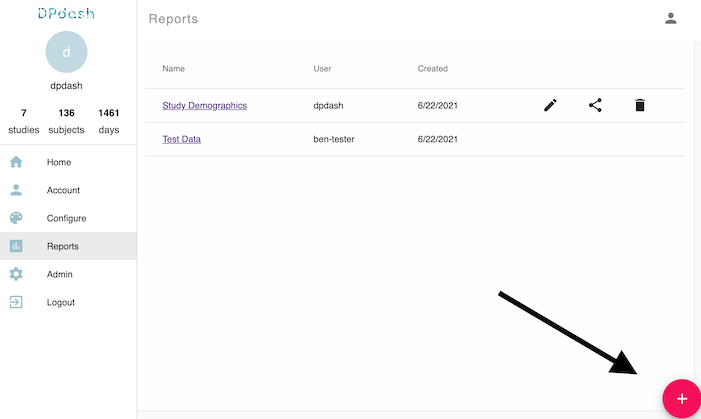Click the Admin gear icon
This screenshot has height=419, width=701.
pyautogui.click(x=16, y=274)
